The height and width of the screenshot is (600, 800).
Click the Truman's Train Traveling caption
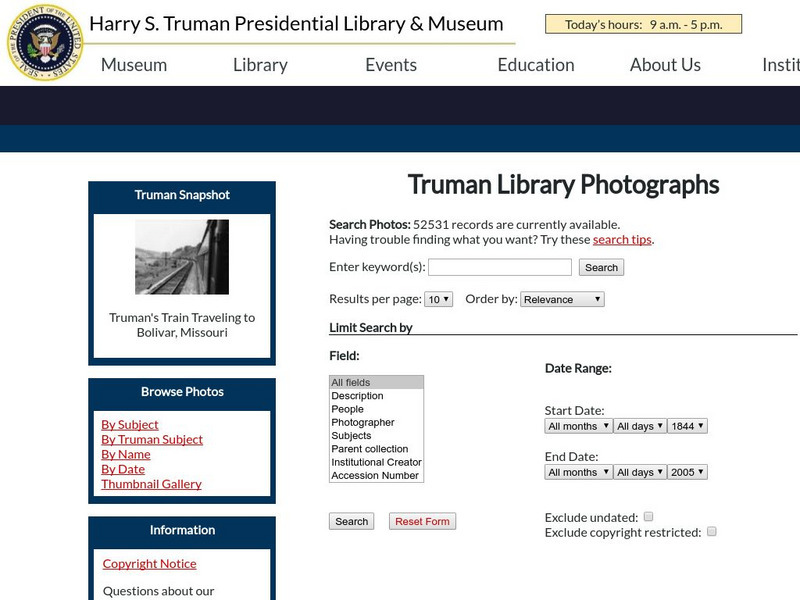tap(182, 325)
